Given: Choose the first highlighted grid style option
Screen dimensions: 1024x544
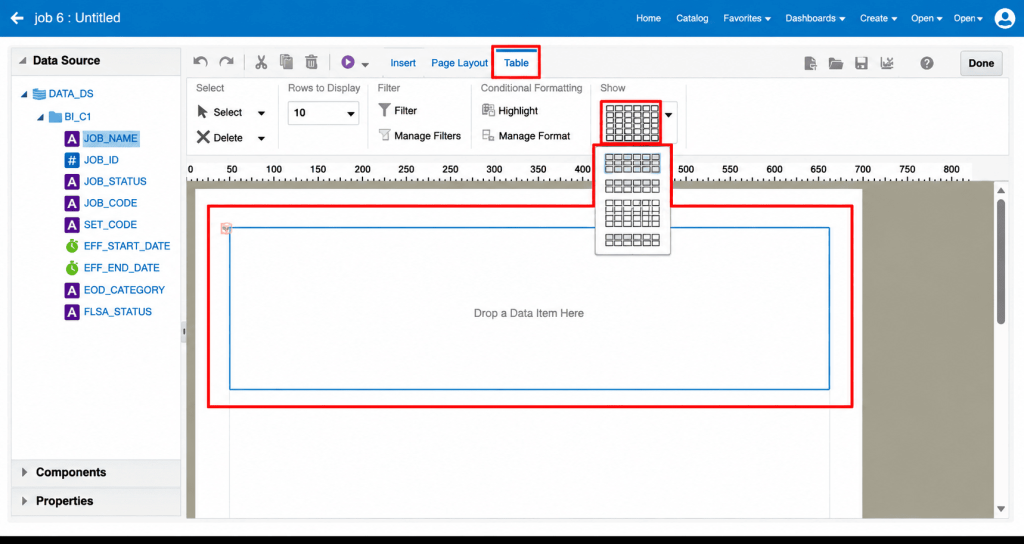Looking at the screenshot, I should (632, 163).
